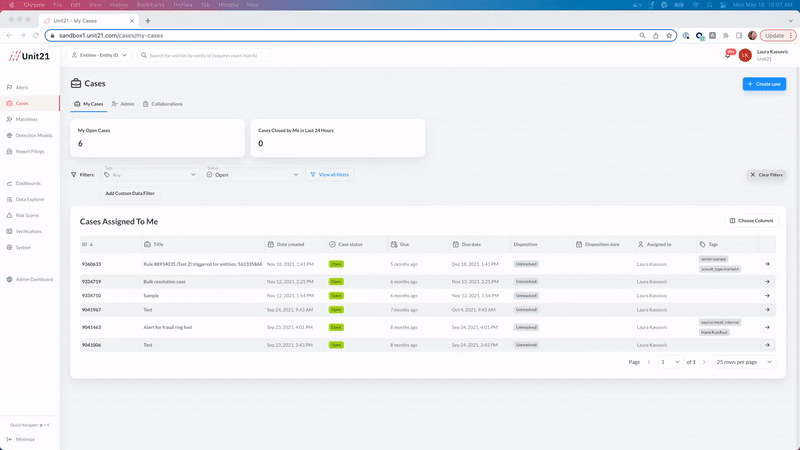Click the Chrome Update button
The width and height of the screenshot is (800, 450).
(x=778, y=36)
